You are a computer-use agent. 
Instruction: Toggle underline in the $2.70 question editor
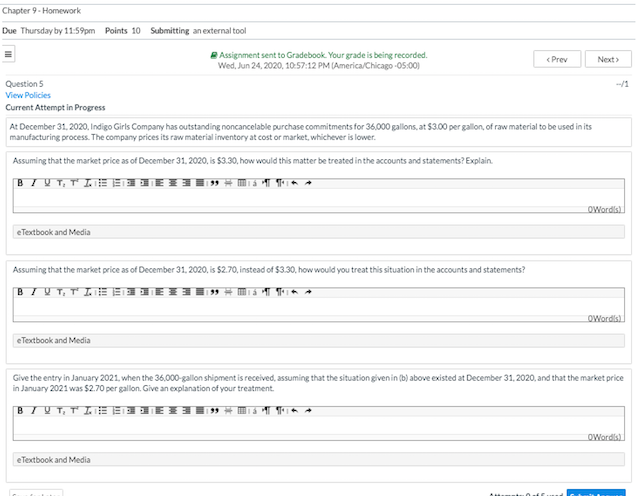47,292
